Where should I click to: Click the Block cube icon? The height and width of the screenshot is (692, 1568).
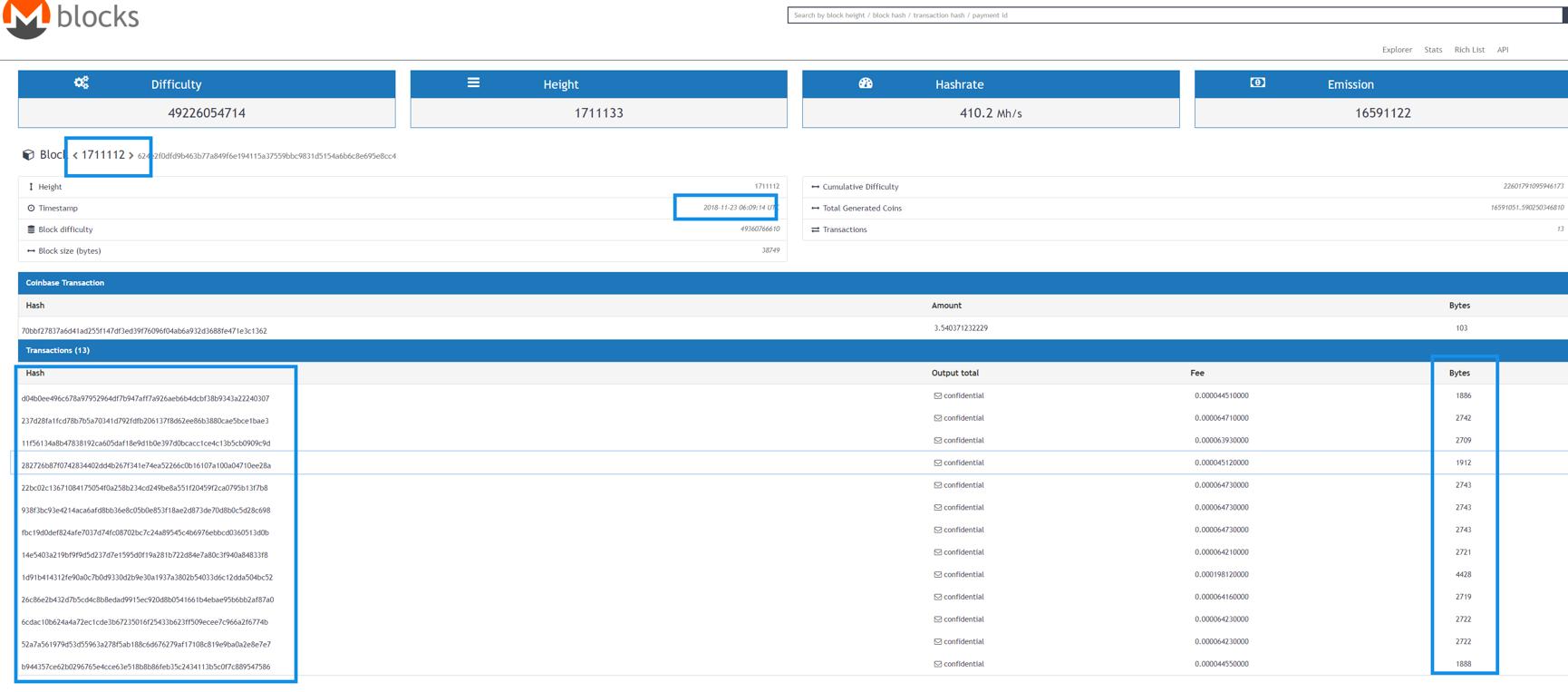click(x=28, y=155)
